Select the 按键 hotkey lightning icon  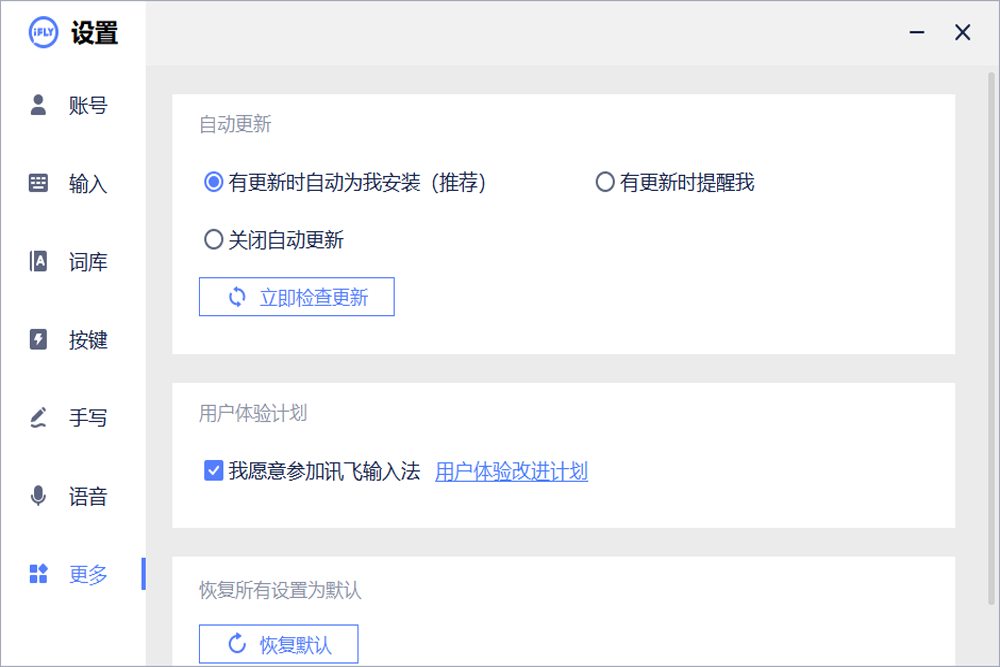(x=39, y=340)
